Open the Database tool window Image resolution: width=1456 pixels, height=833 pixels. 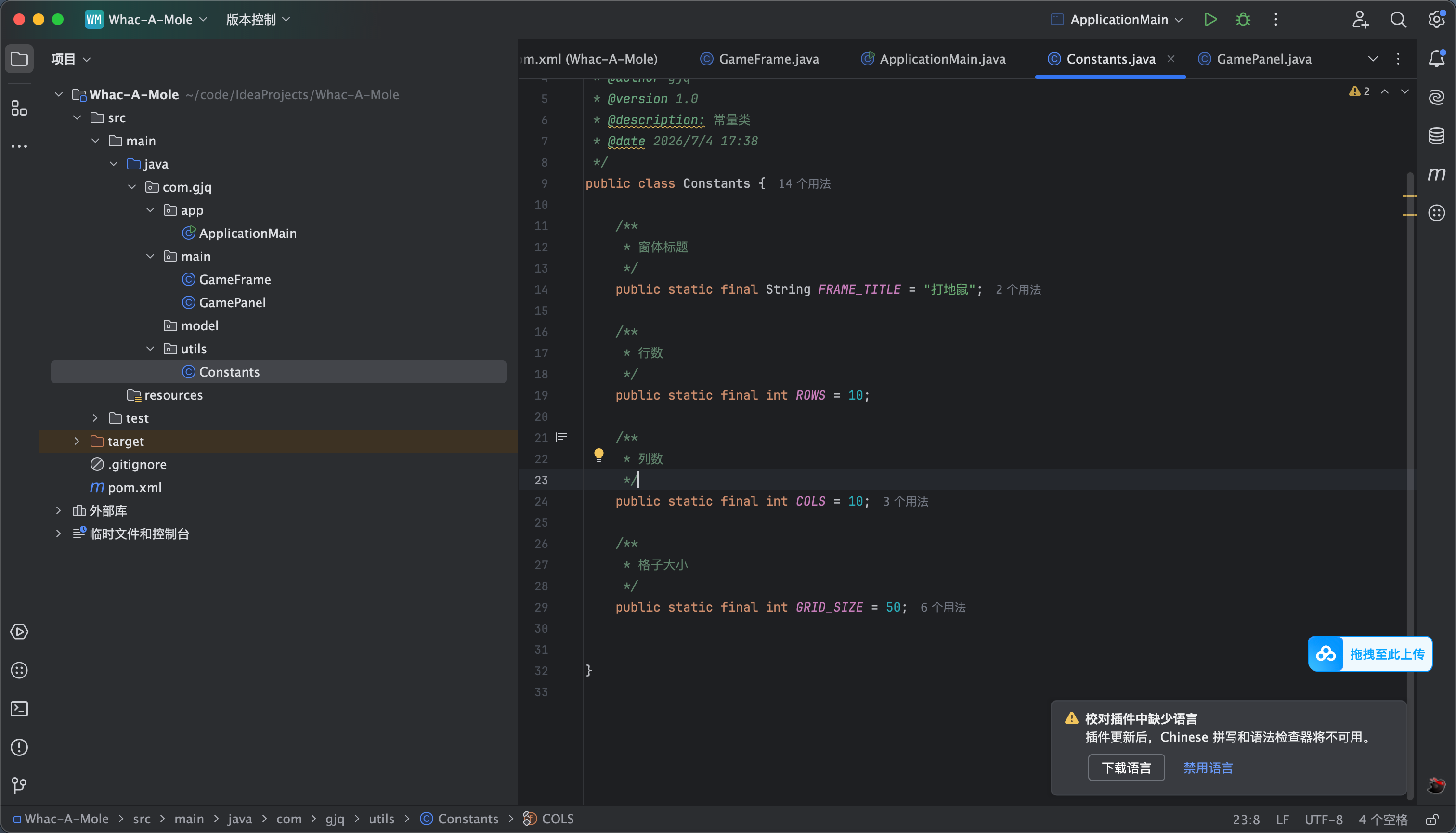[x=1437, y=136]
